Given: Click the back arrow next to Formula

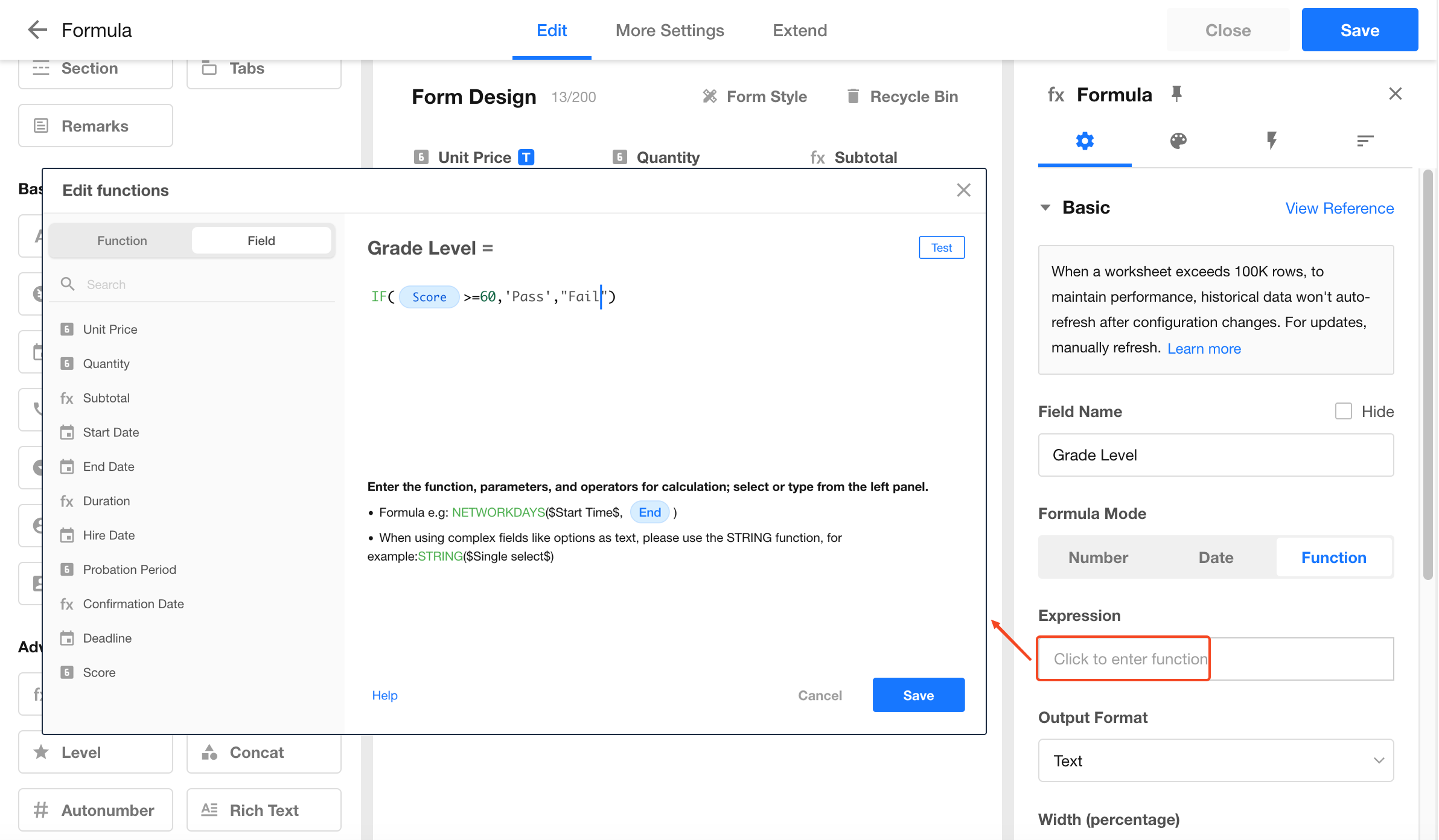Looking at the screenshot, I should pyautogui.click(x=37, y=30).
